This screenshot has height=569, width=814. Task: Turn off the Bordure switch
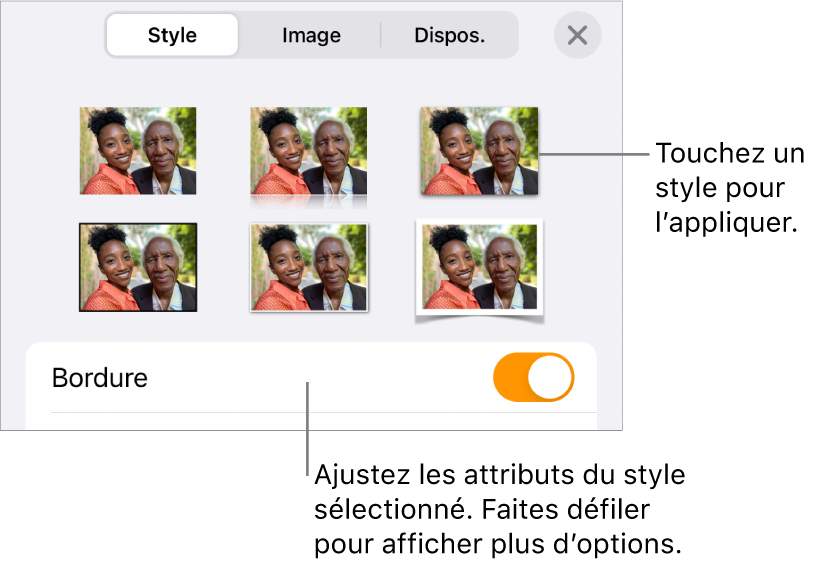click(533, 377)
